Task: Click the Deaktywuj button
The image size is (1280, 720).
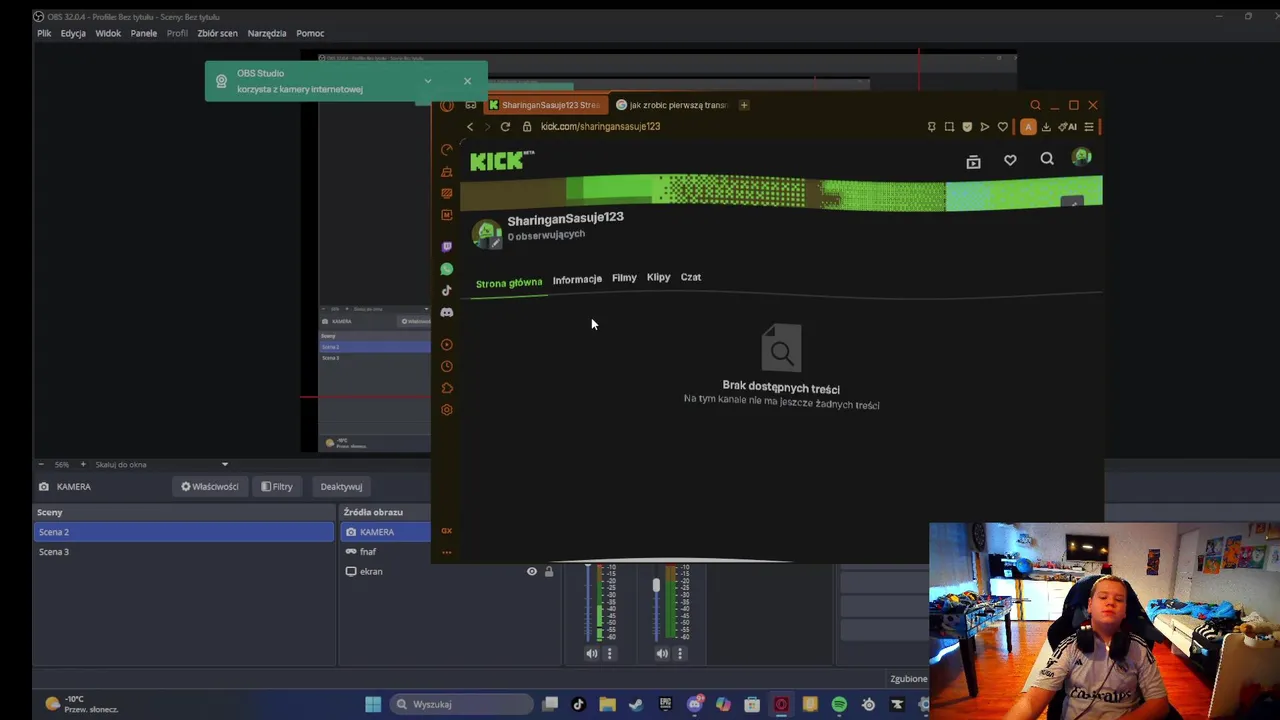Action: [341, 486]
